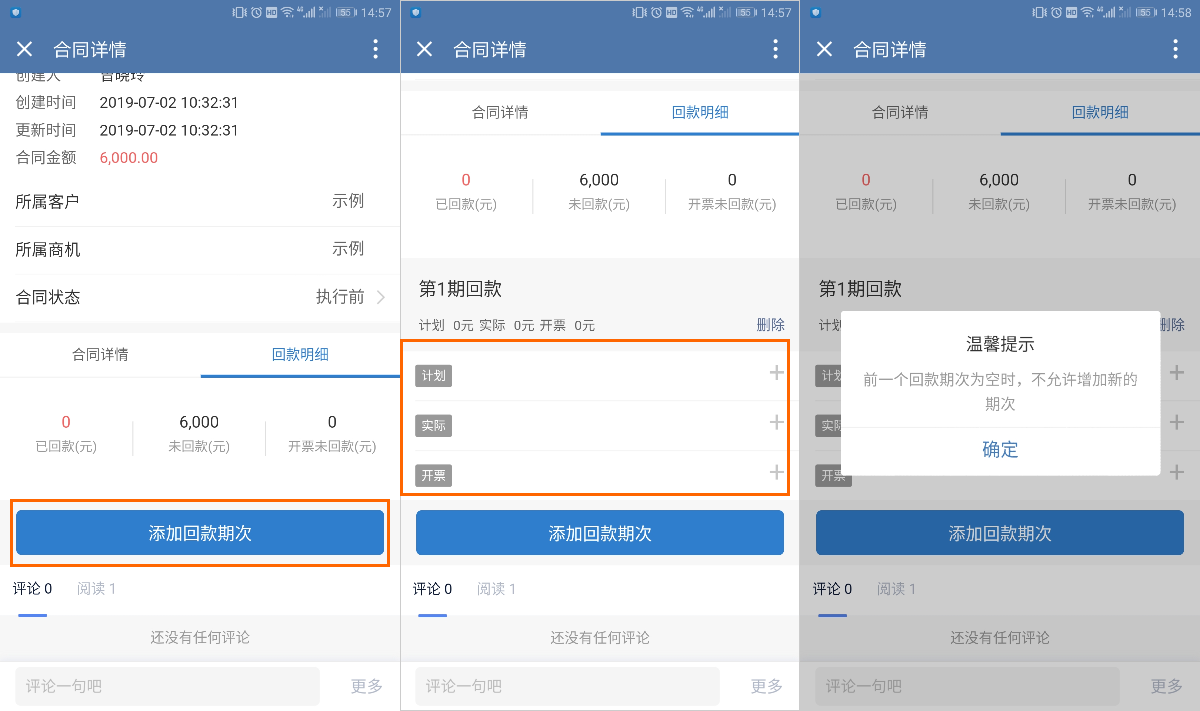Tap 添加回款期次 button in left screen
This screenshot has width=1200, height=711.
click(x=200, y=533)
